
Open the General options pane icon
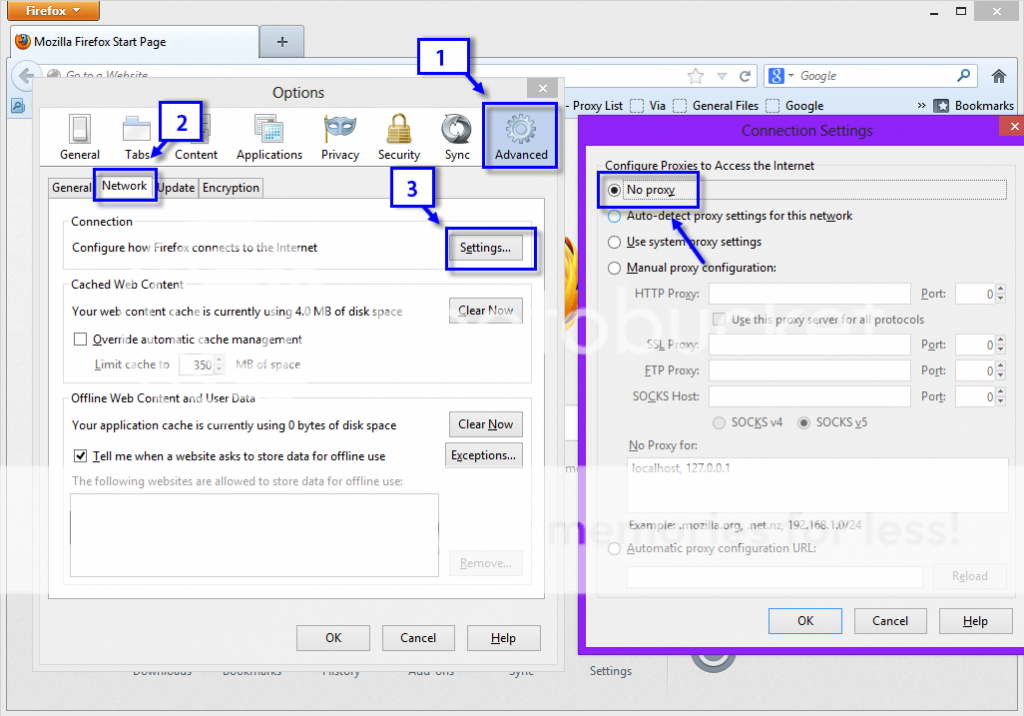pos(80,137)
